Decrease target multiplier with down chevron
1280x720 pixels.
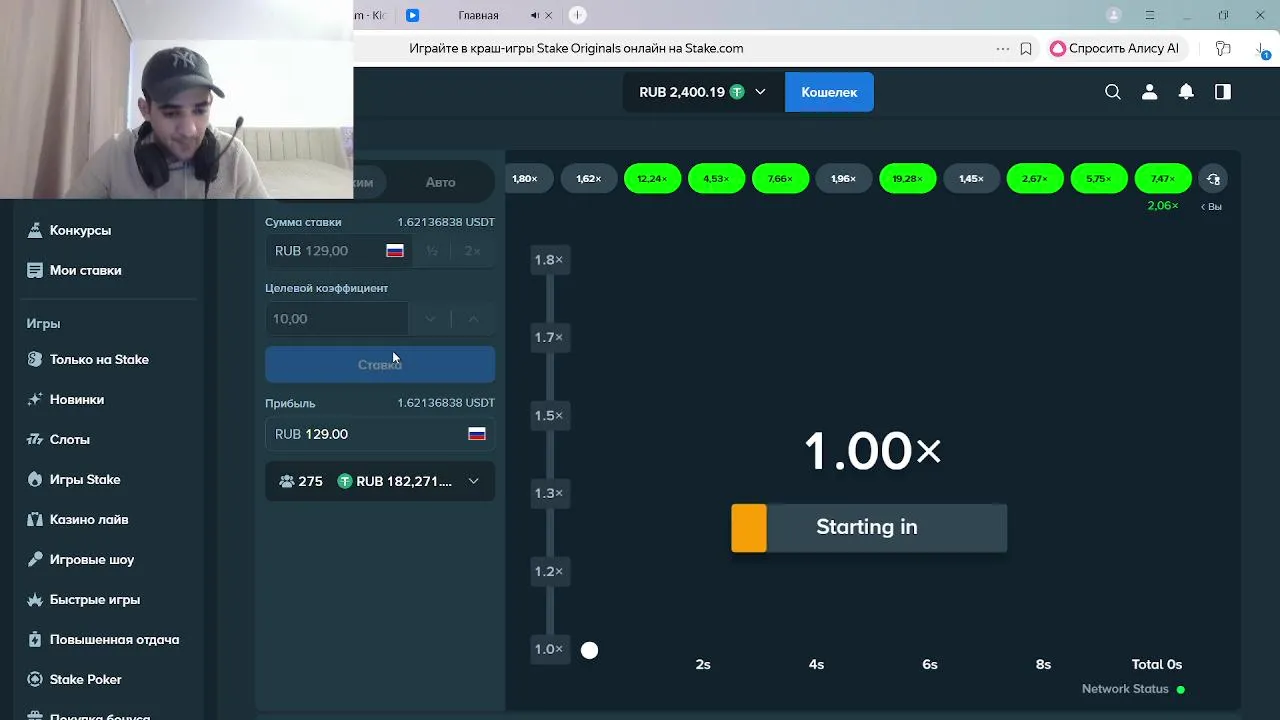tap(430, 319)
